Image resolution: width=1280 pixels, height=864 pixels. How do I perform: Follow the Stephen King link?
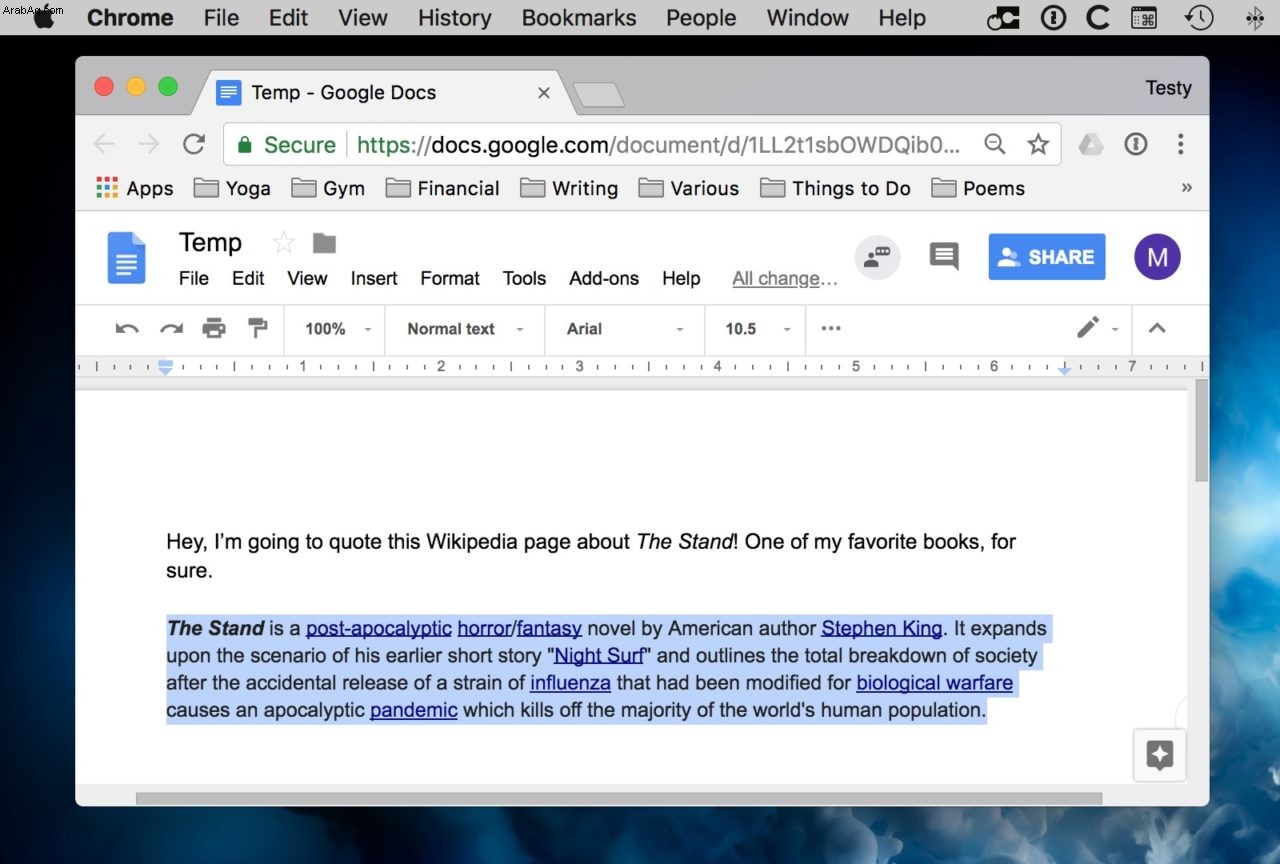882,628
